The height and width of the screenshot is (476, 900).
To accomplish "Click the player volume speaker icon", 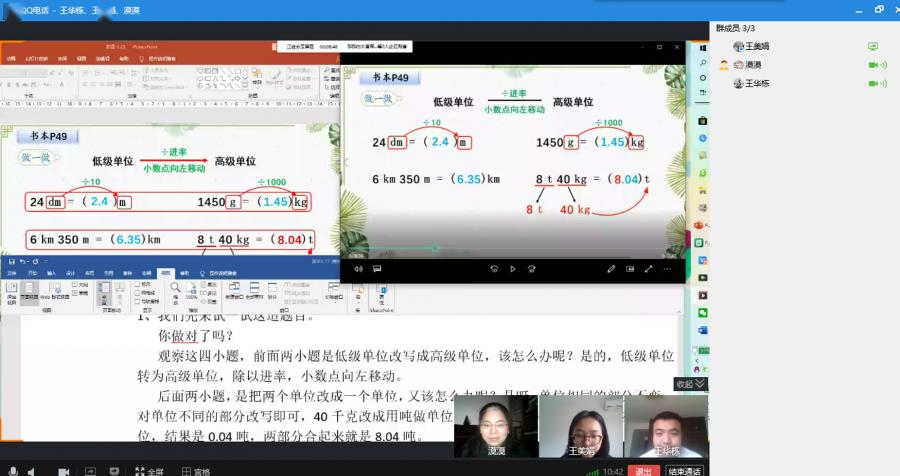I will (359, 269).
